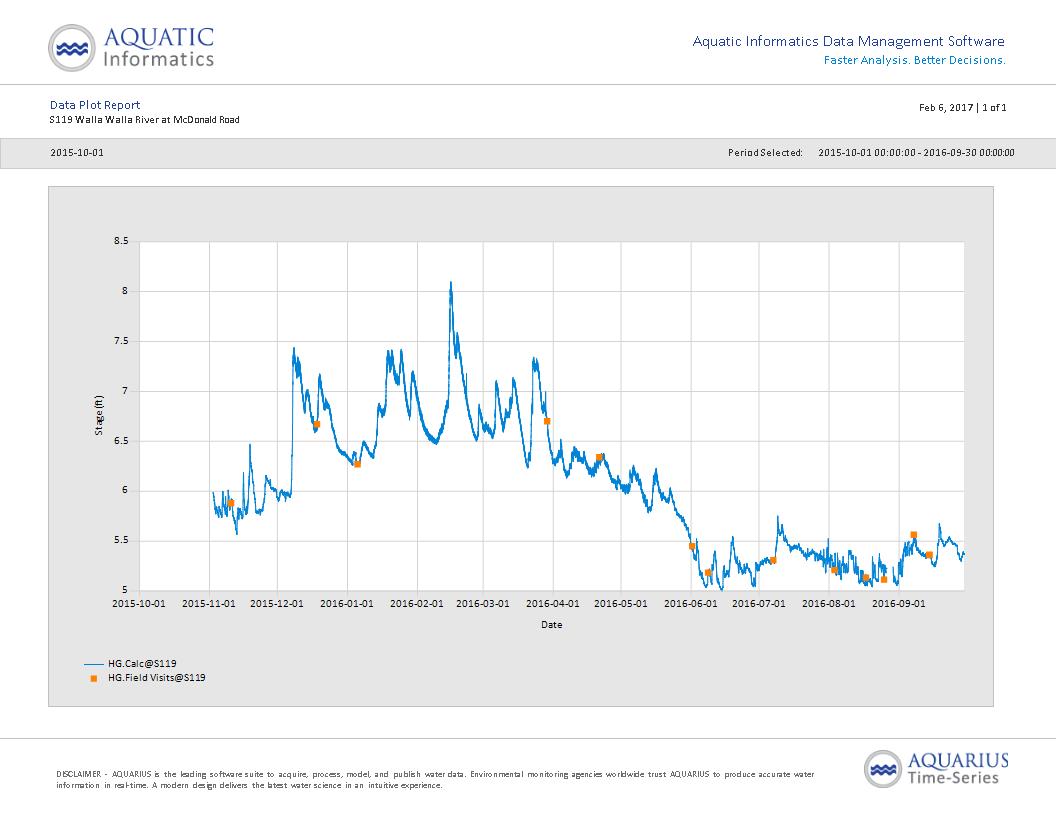Click the "Date" x-axis title
Viewport: 1056px width, 816px height.
tap(552, 625)
